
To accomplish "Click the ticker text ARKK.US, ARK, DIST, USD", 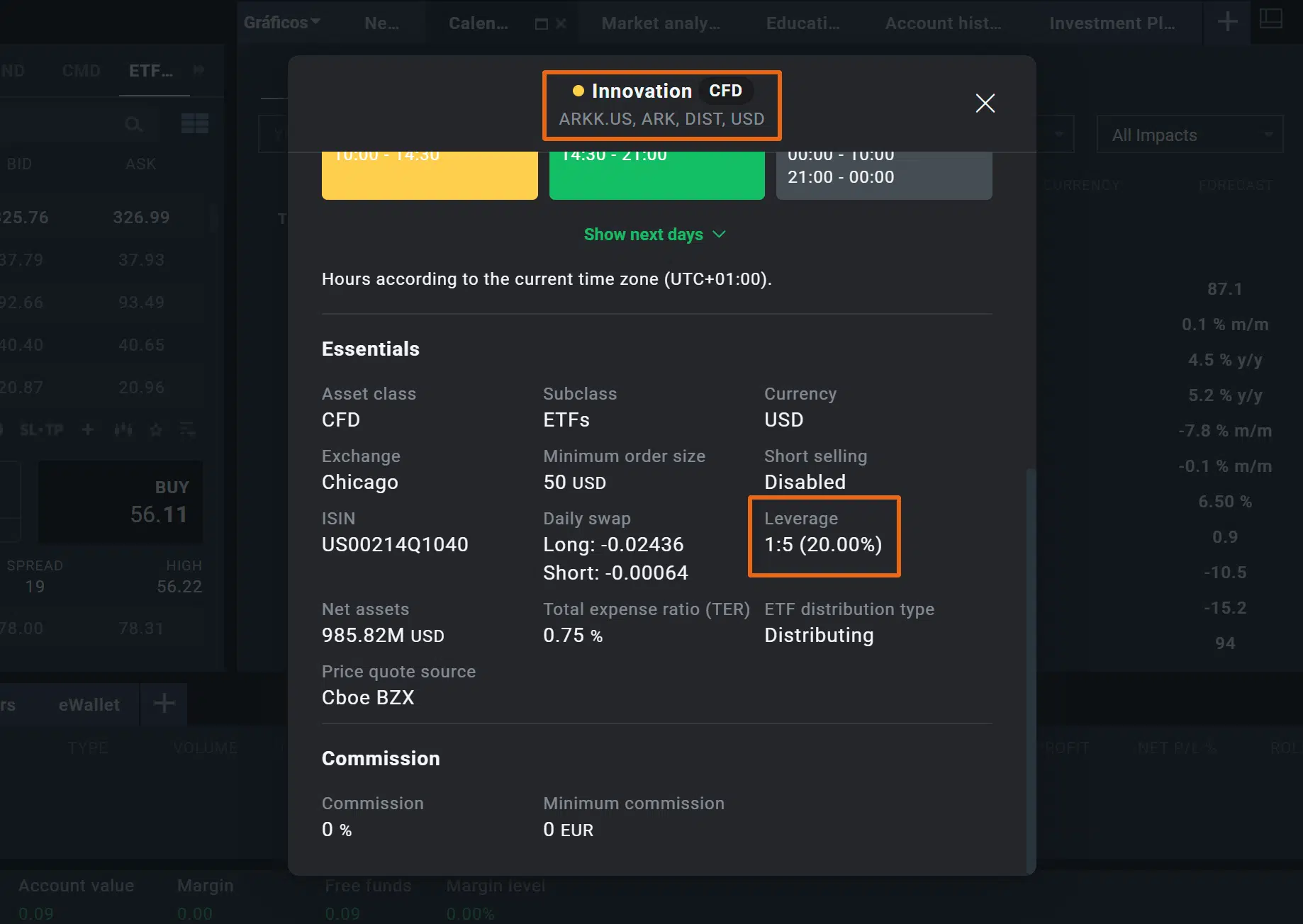I will [x=661, y=119].
